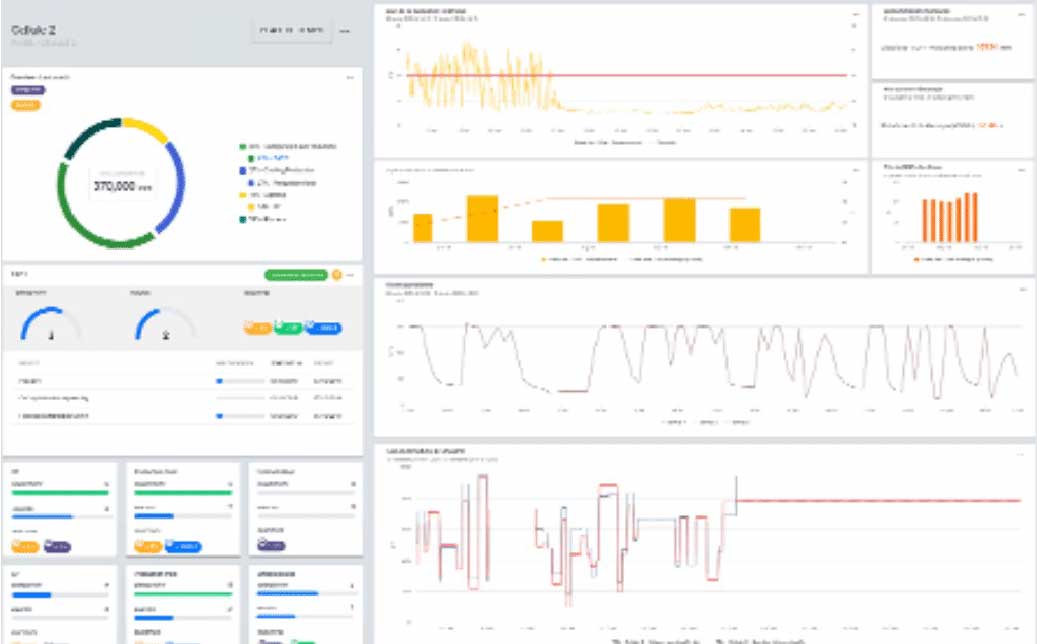1037x644 pixels.
Task: Toggle the dark teal legend entry beside the donut
Action: (263, 219)
